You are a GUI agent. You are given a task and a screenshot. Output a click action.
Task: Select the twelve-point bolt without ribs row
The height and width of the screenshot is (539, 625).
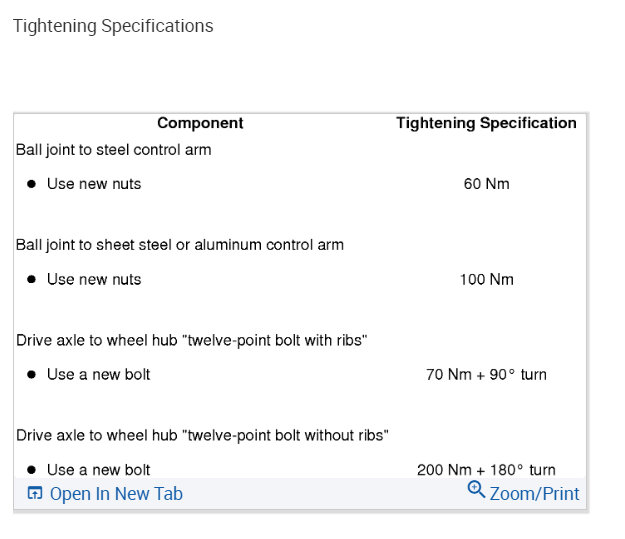(x=202, y=435)
